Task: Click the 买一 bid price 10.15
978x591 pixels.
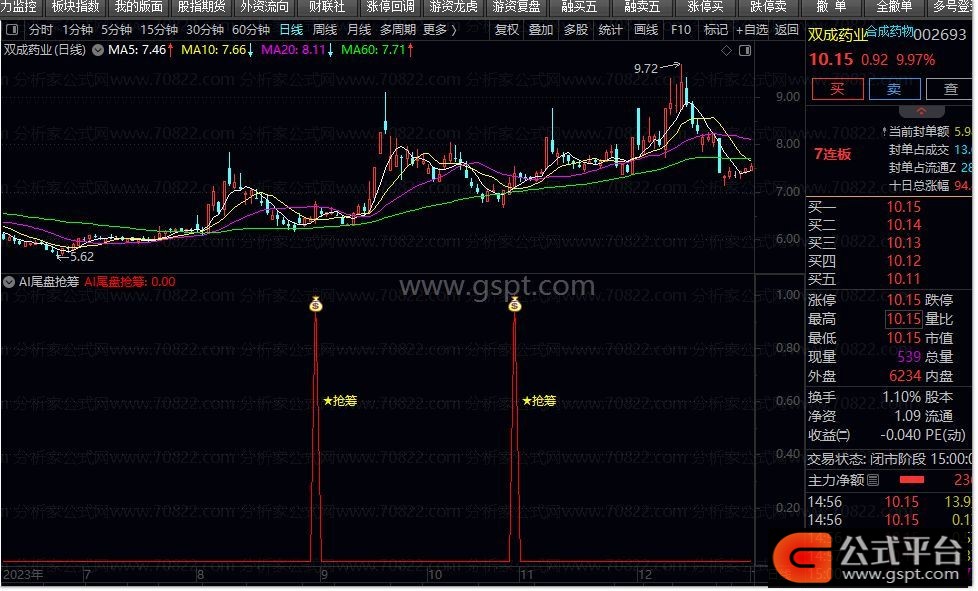Action: point(904,207)
